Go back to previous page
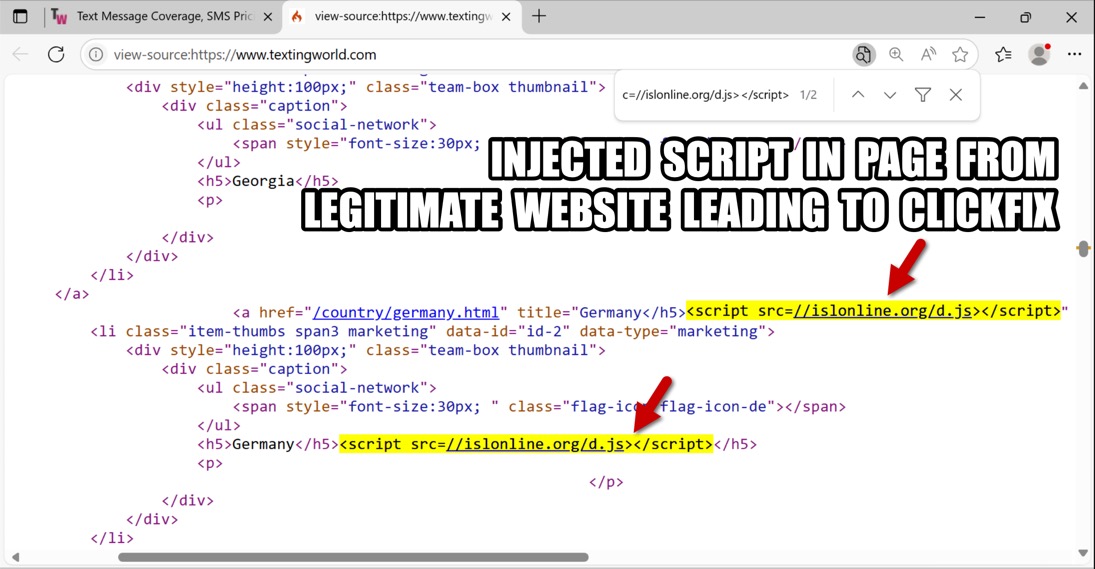Viewport: 1095px width, 569px height. point(20,54)
